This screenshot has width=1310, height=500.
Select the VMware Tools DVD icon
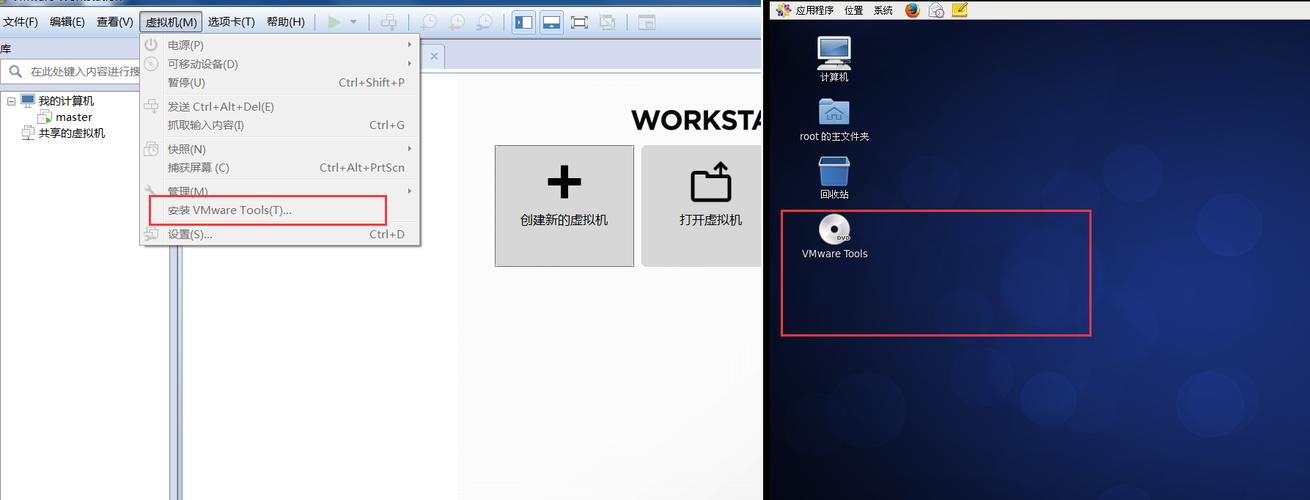tap(834, 238)
